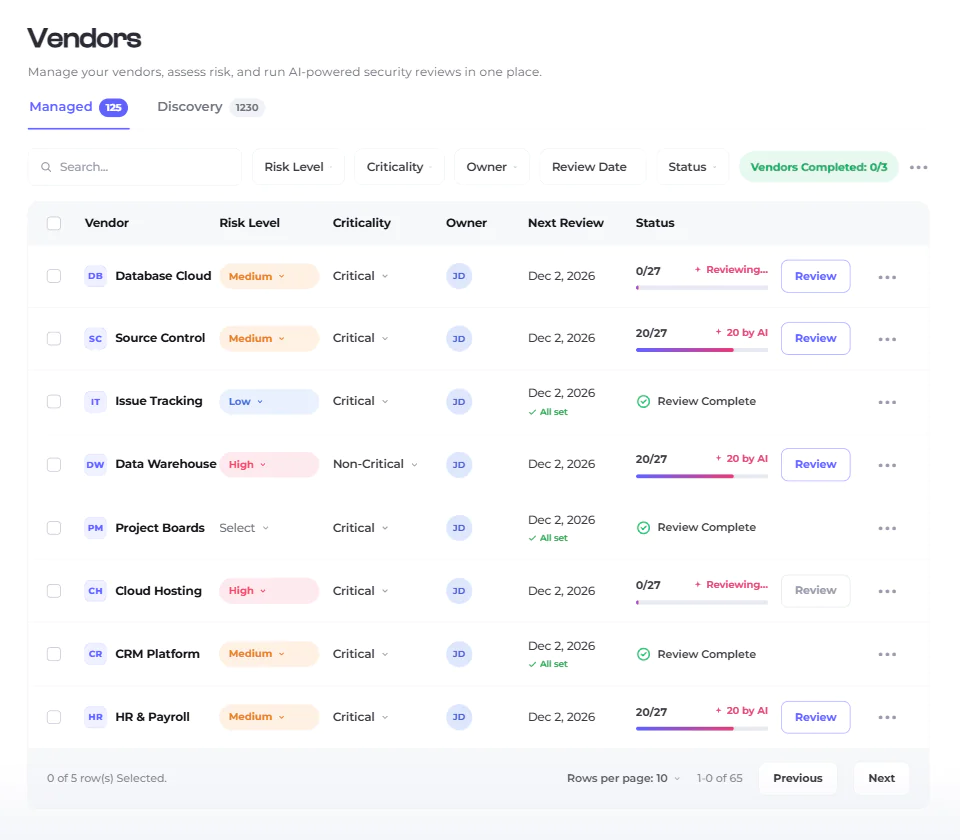The image size is (960, 840).
Task: Switch to the Discovery tab
Action: pos(210,107)
